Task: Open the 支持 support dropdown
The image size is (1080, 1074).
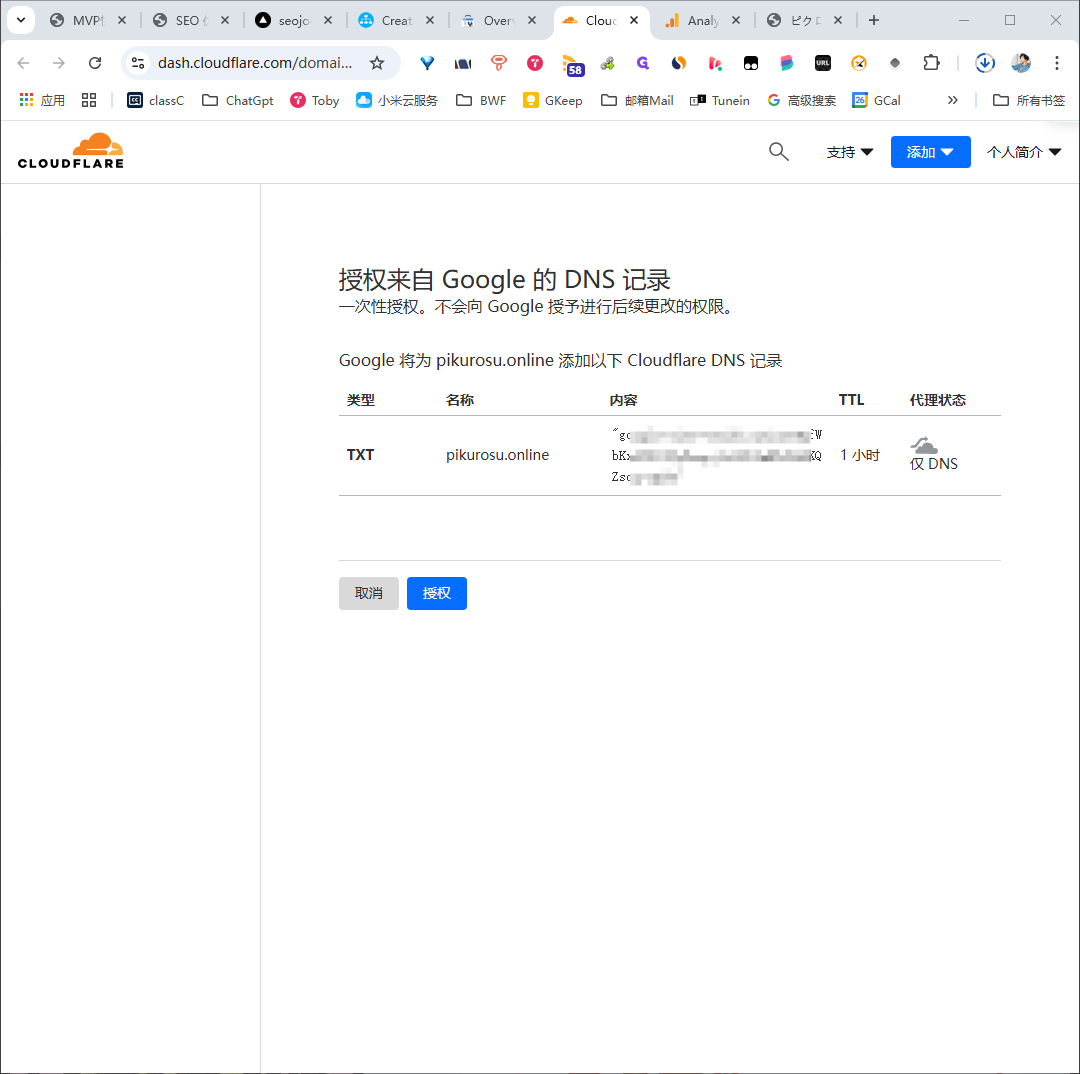Action: point(849,152)
